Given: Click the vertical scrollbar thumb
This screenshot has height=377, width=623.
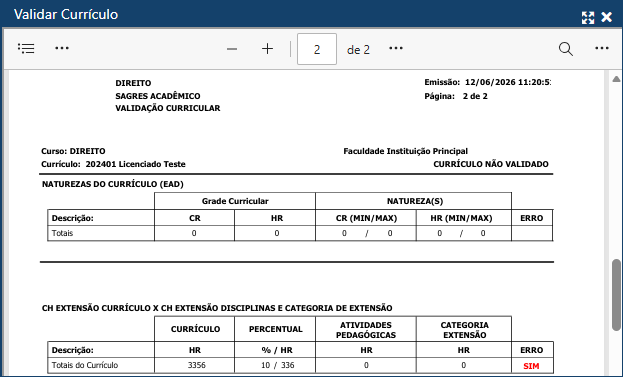Looking at the screenshot, I should (616, 295).
